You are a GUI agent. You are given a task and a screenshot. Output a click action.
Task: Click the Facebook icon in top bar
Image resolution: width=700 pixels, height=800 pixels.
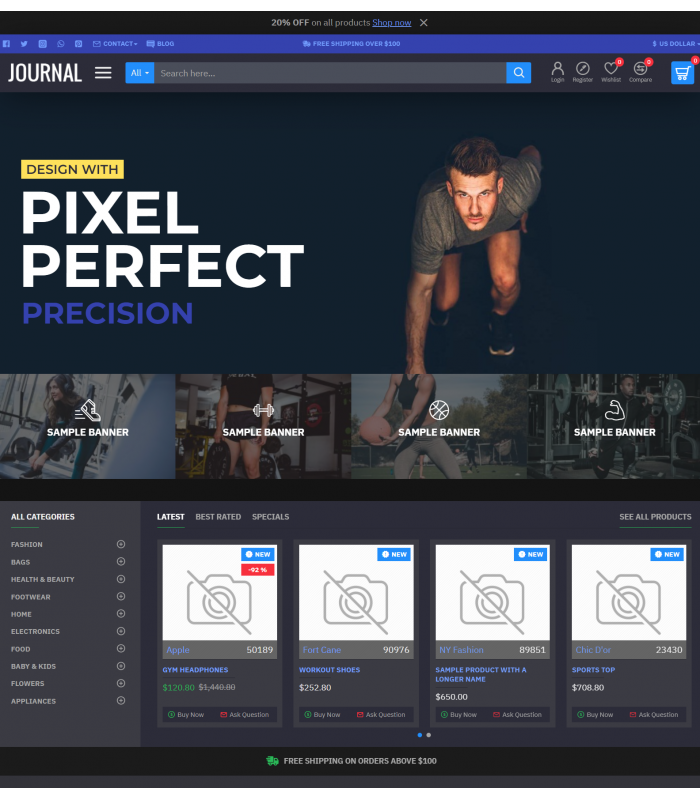[6, 44]
